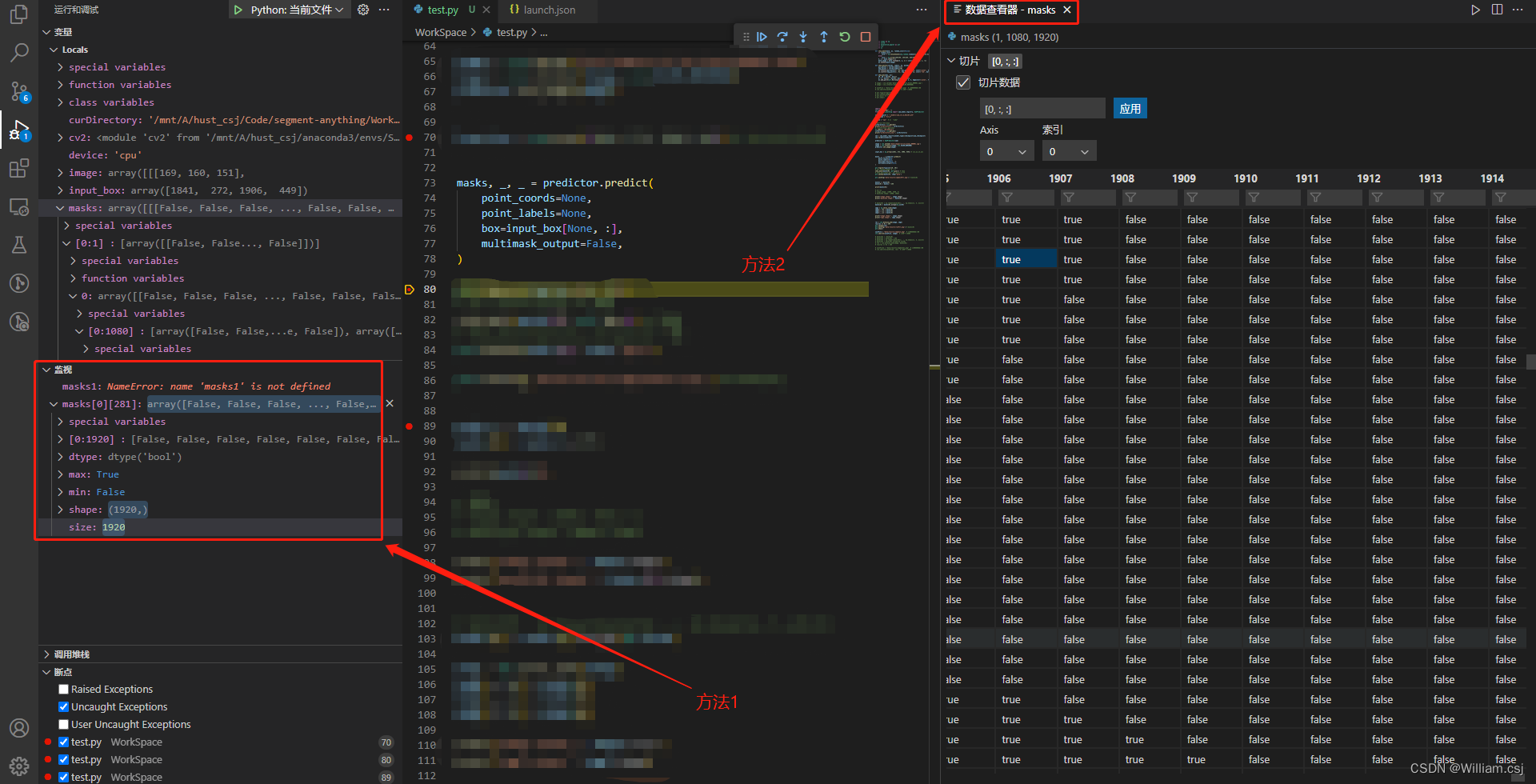
Task: Click the 应用 apply button
Action: click(1130, 108)
